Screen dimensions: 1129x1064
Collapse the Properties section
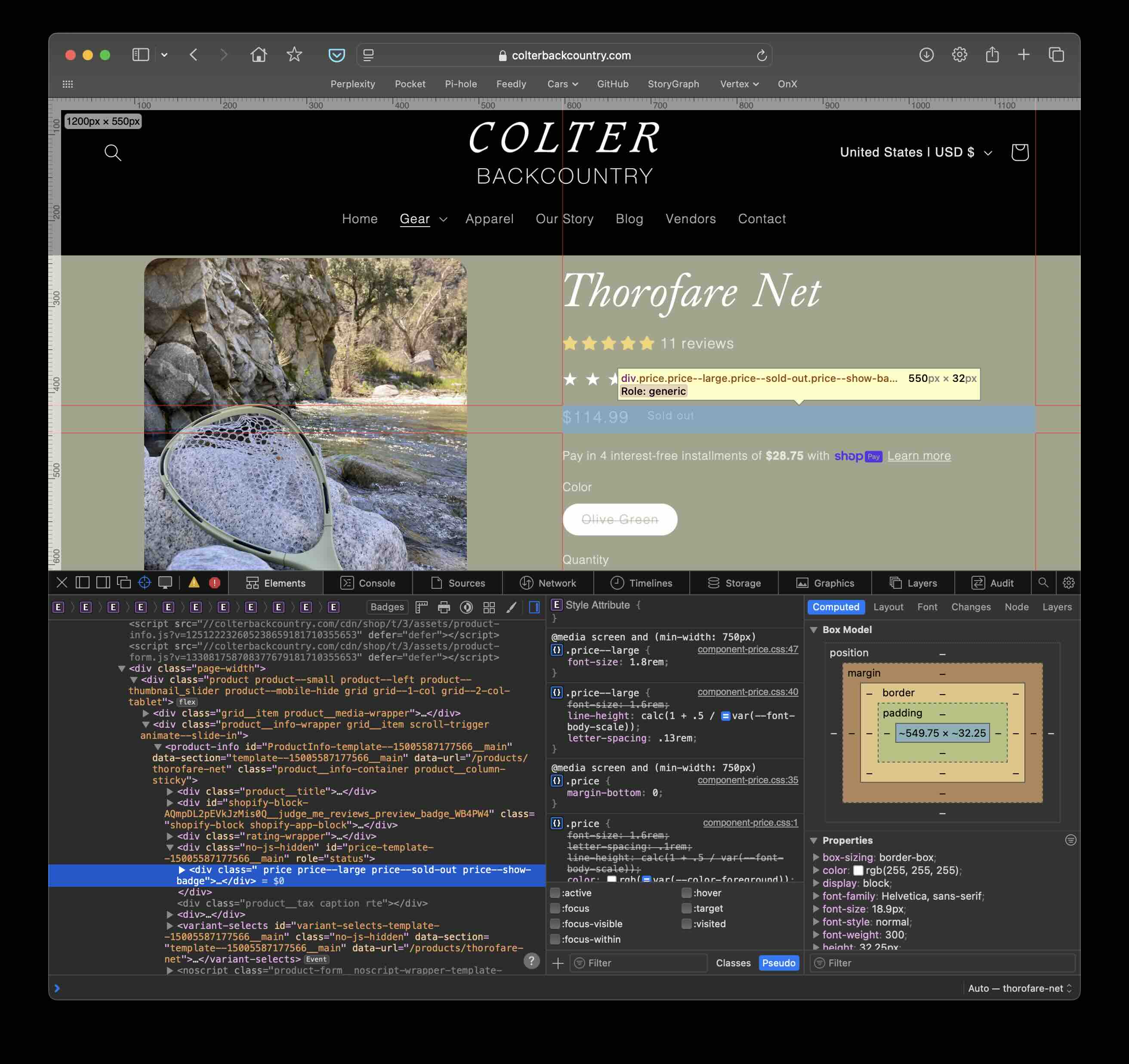(x=814, y=840)
